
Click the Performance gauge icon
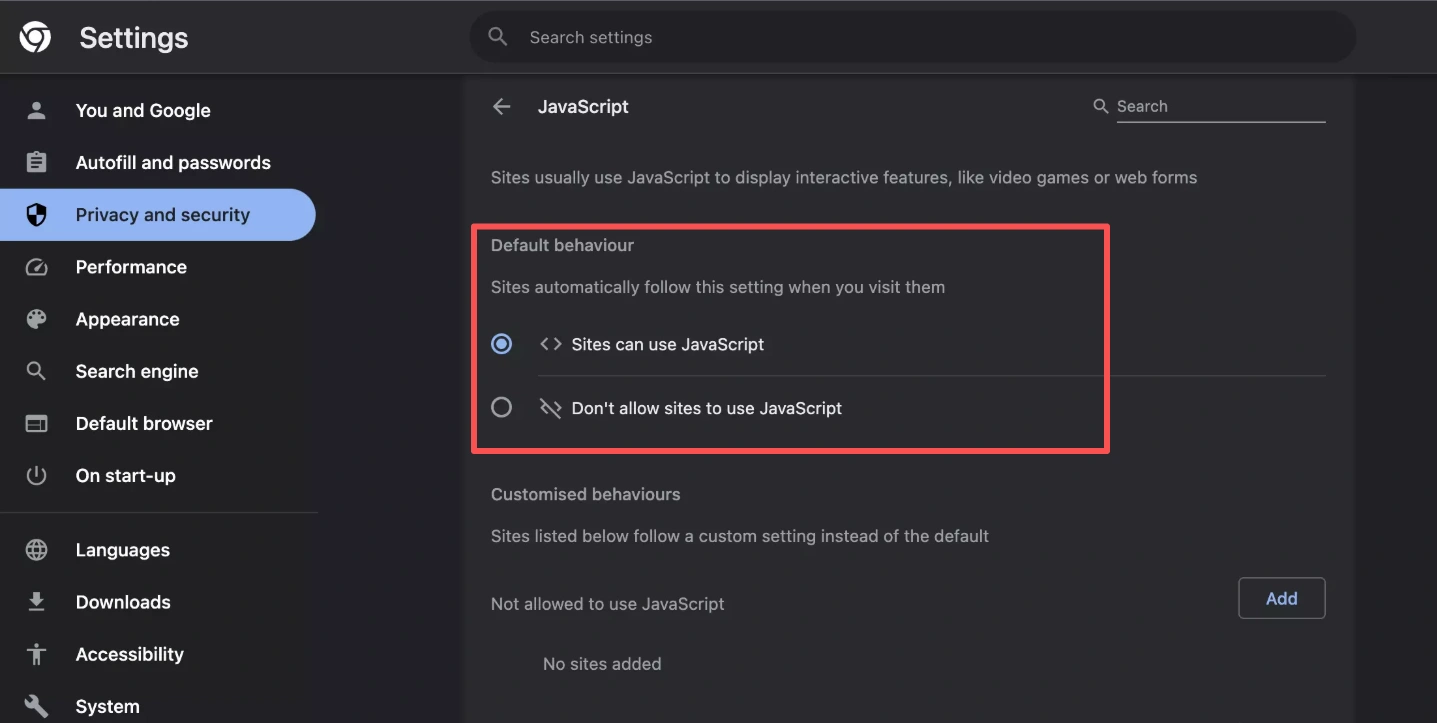point(36,267)
